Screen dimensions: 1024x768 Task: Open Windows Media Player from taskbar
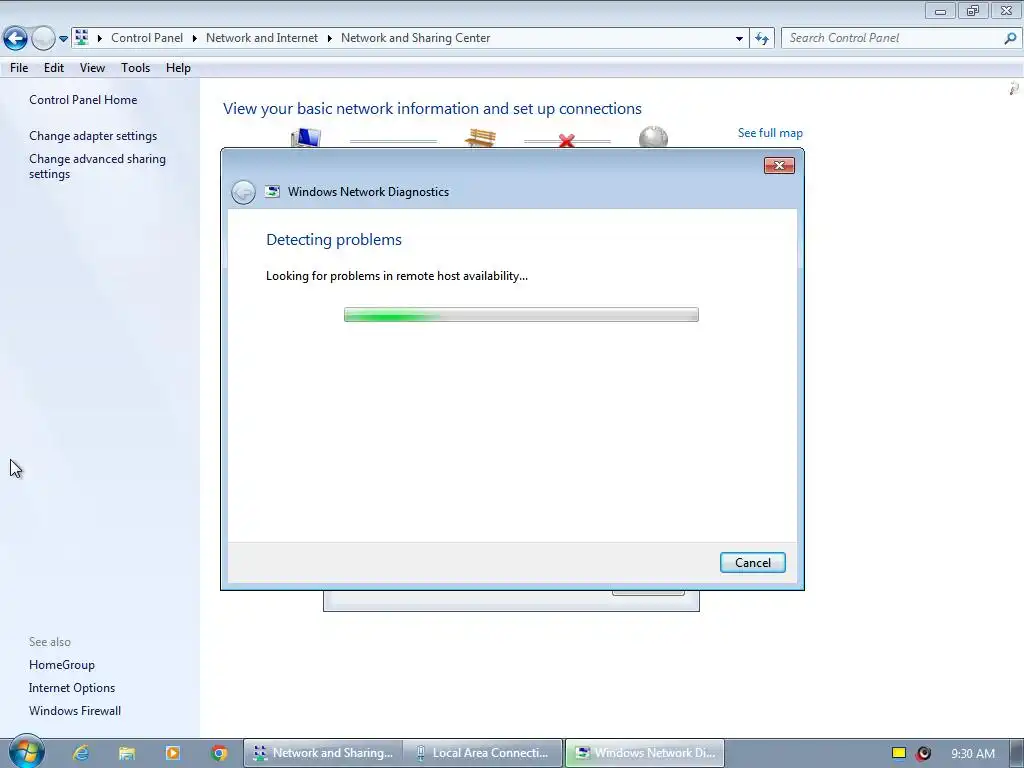click(172, 753)
